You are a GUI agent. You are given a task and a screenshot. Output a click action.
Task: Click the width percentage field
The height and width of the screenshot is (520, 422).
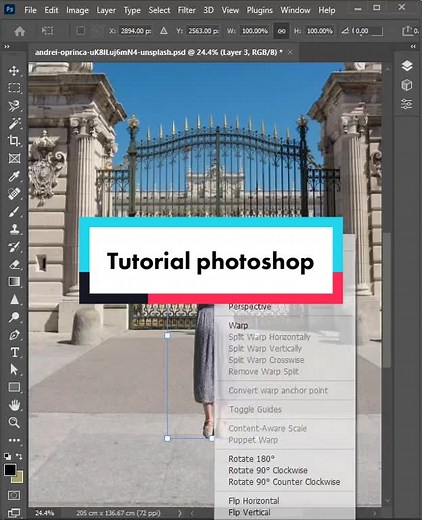(255, 31)
